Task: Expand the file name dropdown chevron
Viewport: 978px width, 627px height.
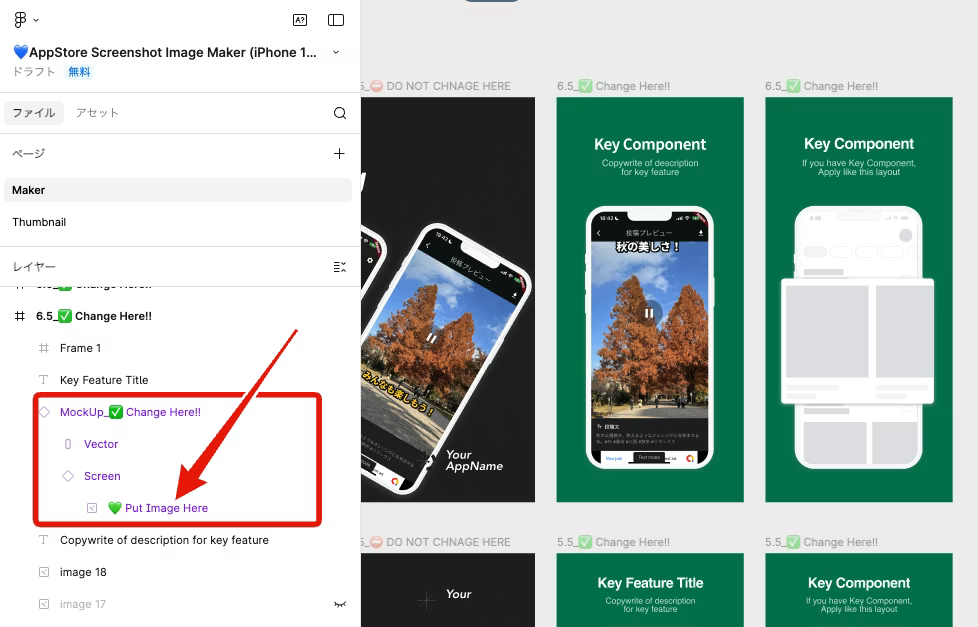Action: click(336, 52)
